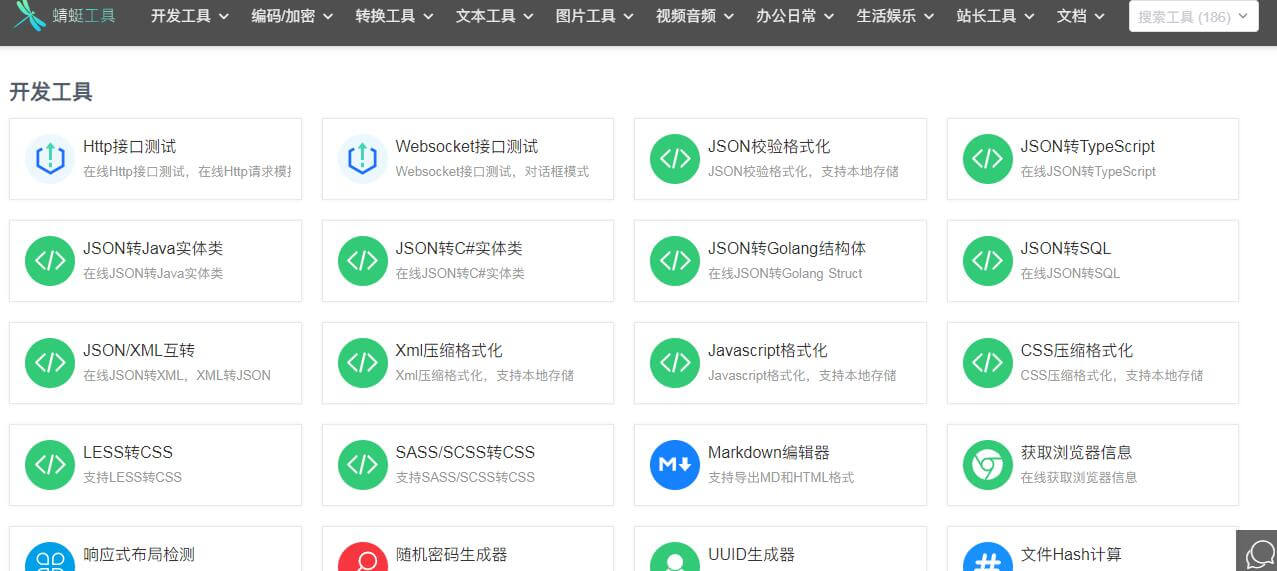Click the 蜻蜓工具 dragonfly logo

coord(29,15)
